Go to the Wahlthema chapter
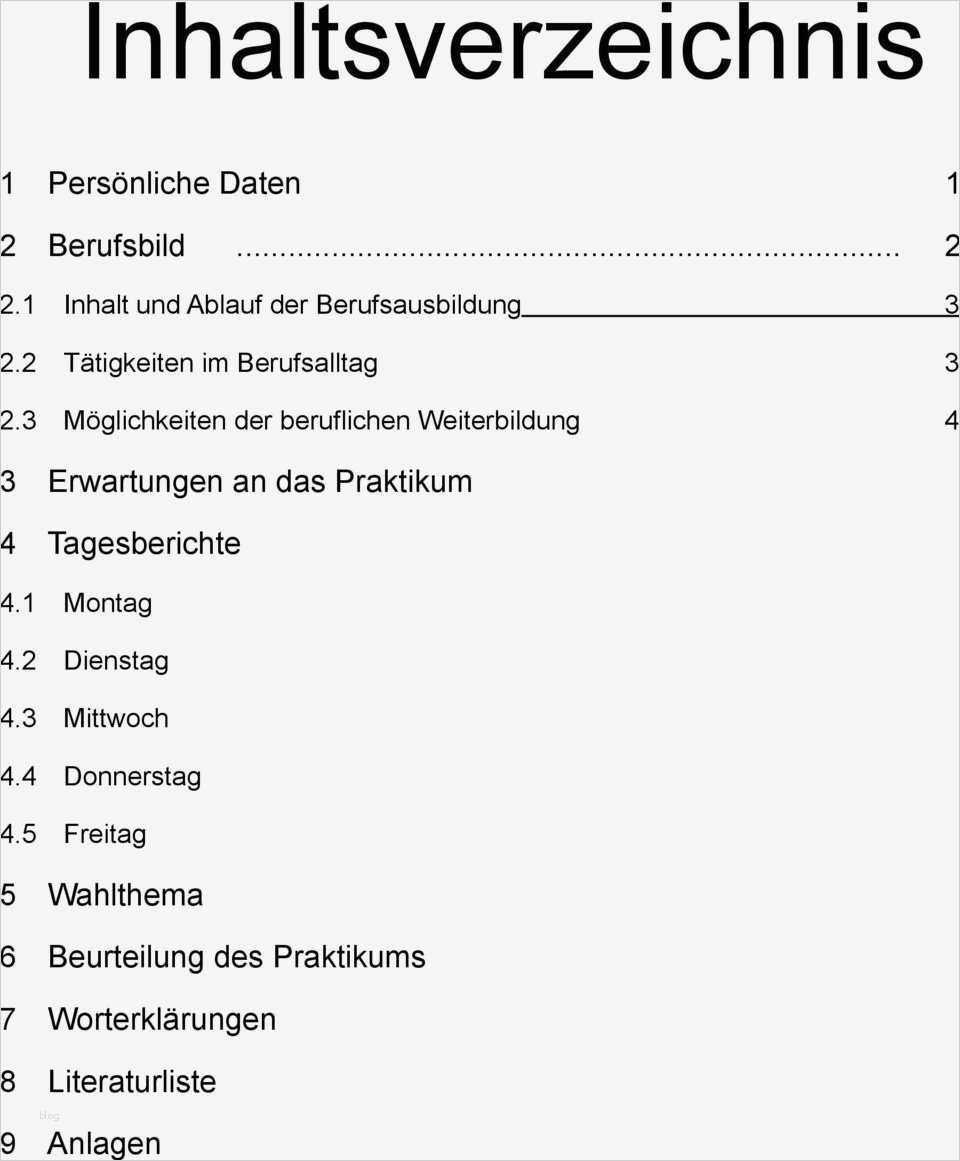Viewport: 960px width, 1161px height. pyautogui.click(x=125, y=895)
